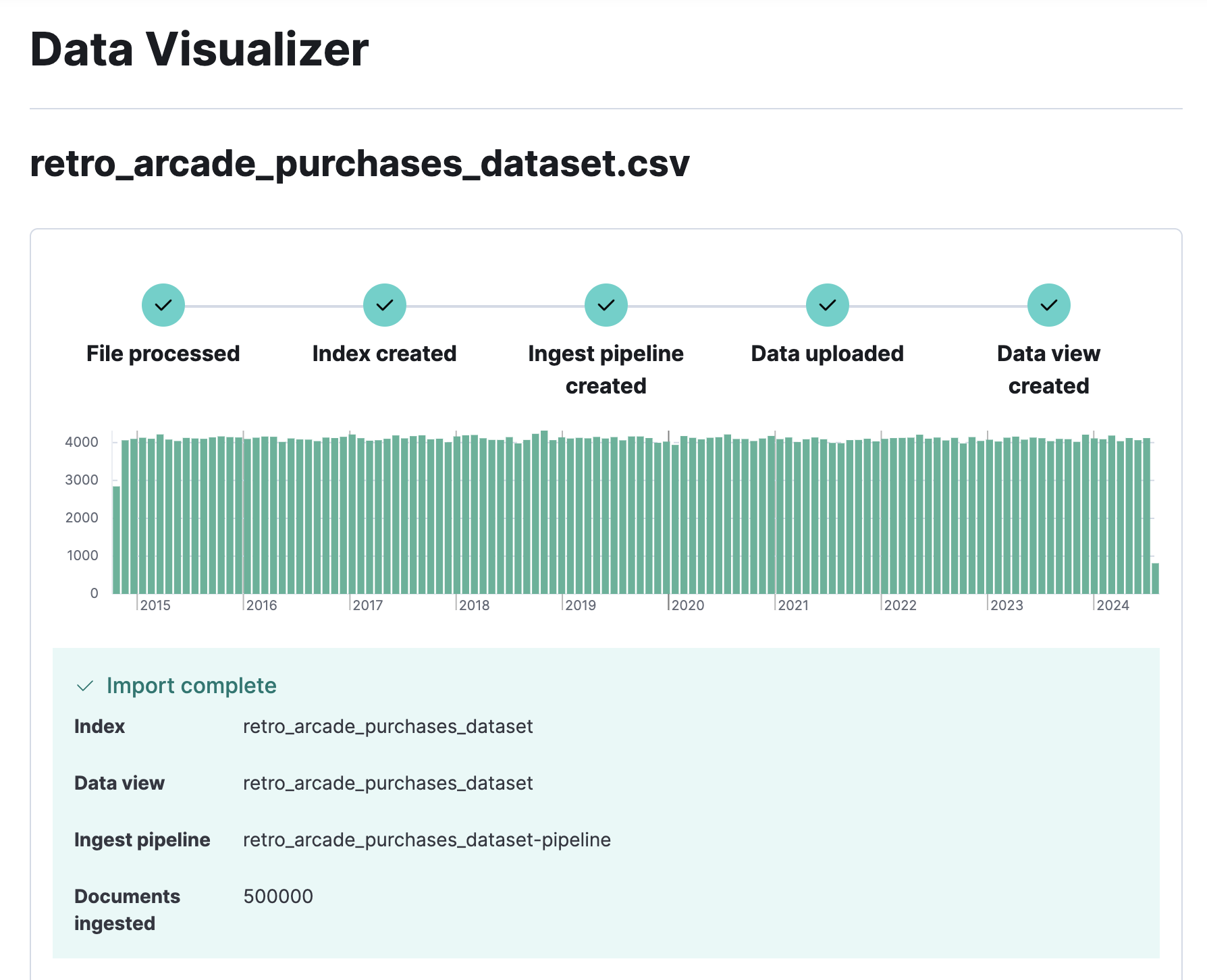Viewport: 1207px width, 980px height.
Task: Click the Index value retro_arcade_purchases_dataset
Action: coord(388,727)
